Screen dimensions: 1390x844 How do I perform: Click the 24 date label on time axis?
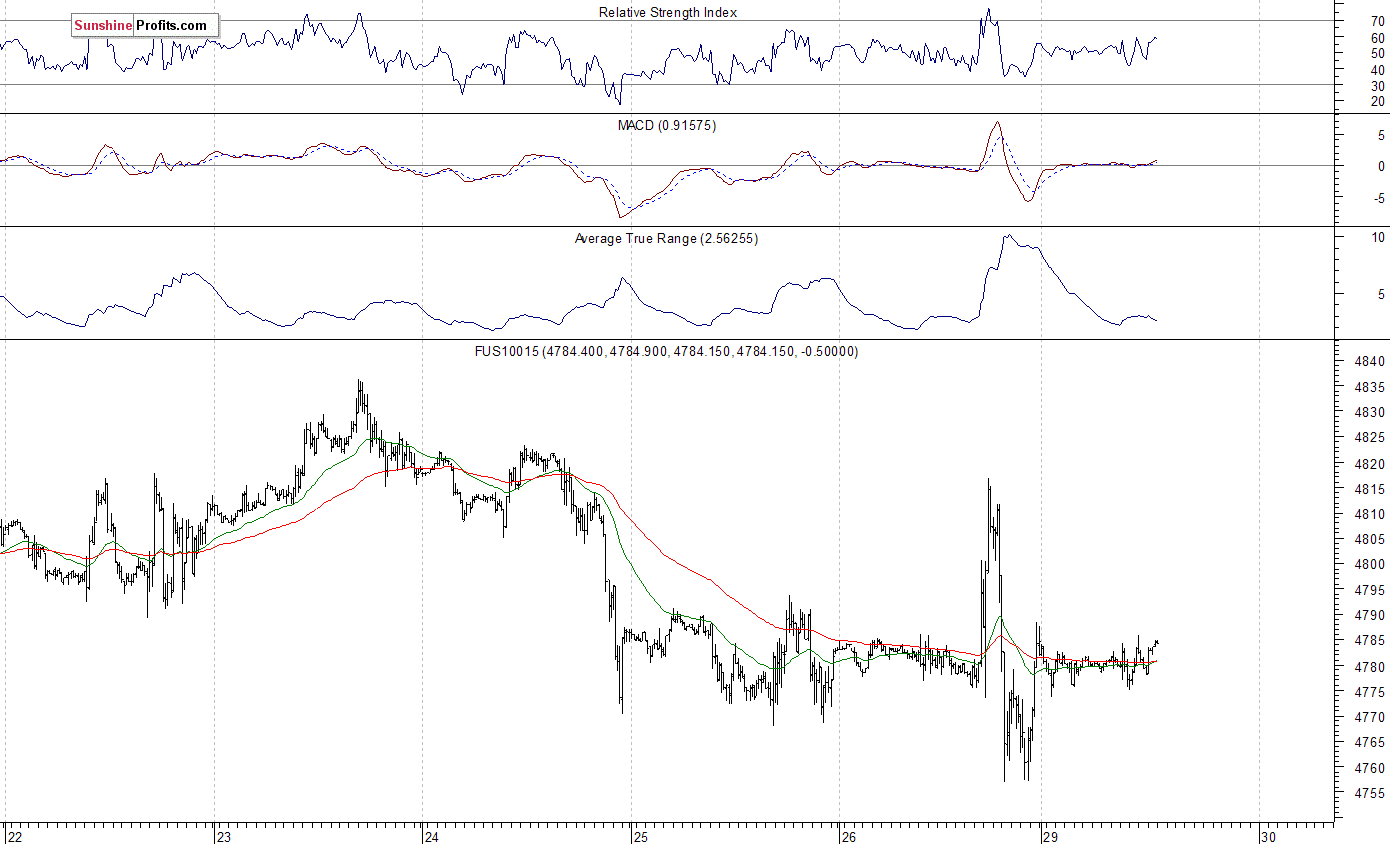click(x=432, y=836)
